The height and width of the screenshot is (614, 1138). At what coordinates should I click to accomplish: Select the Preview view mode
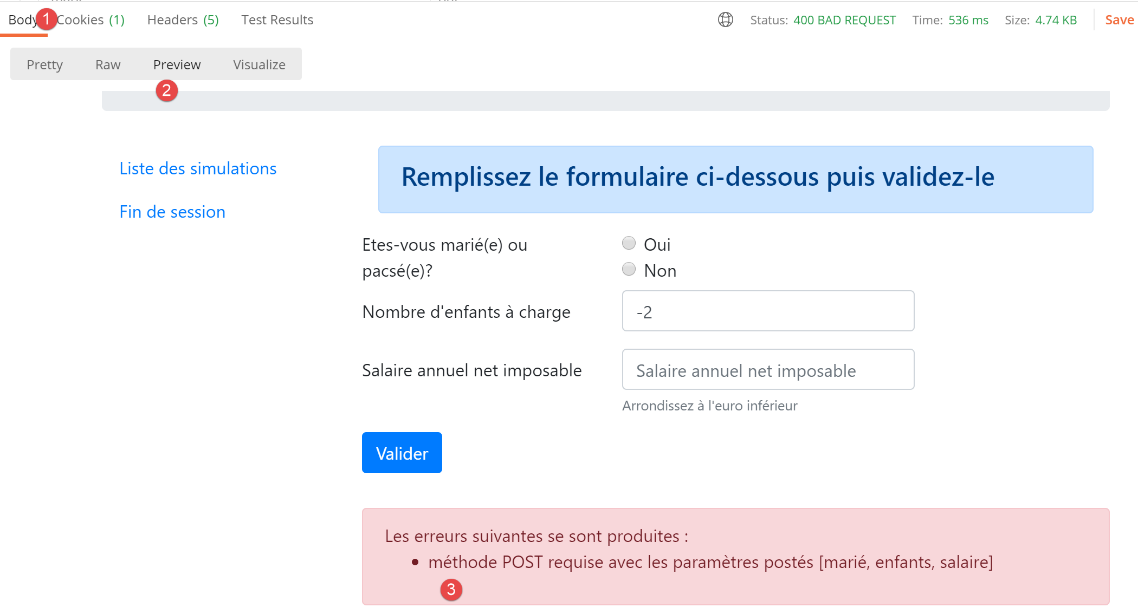177,65
